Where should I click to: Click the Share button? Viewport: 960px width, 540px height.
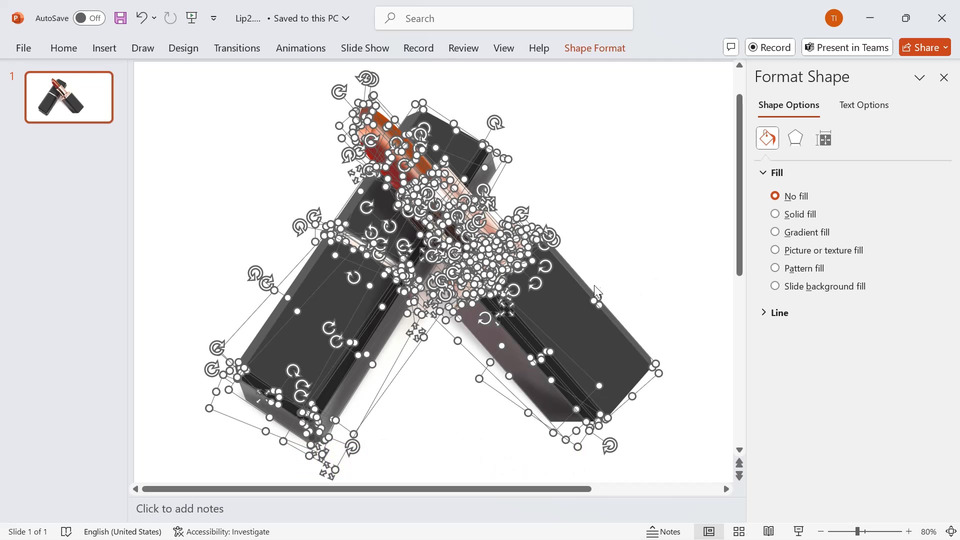924,47
